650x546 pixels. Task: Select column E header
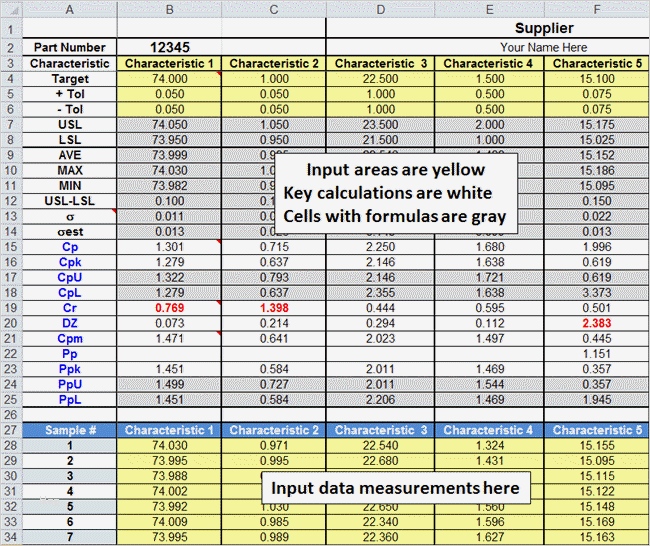[489, 10]
